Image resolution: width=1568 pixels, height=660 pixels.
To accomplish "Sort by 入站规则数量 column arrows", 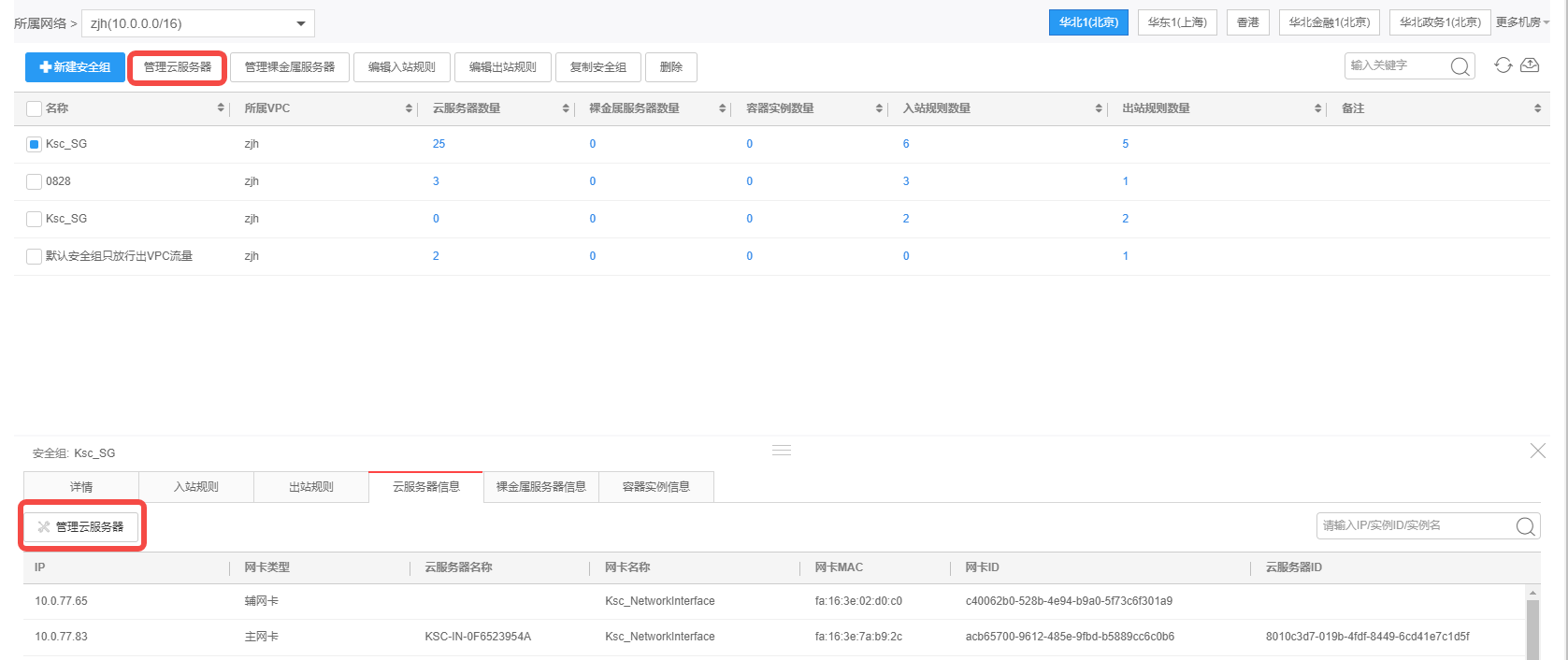I will tap(1099, 108).
